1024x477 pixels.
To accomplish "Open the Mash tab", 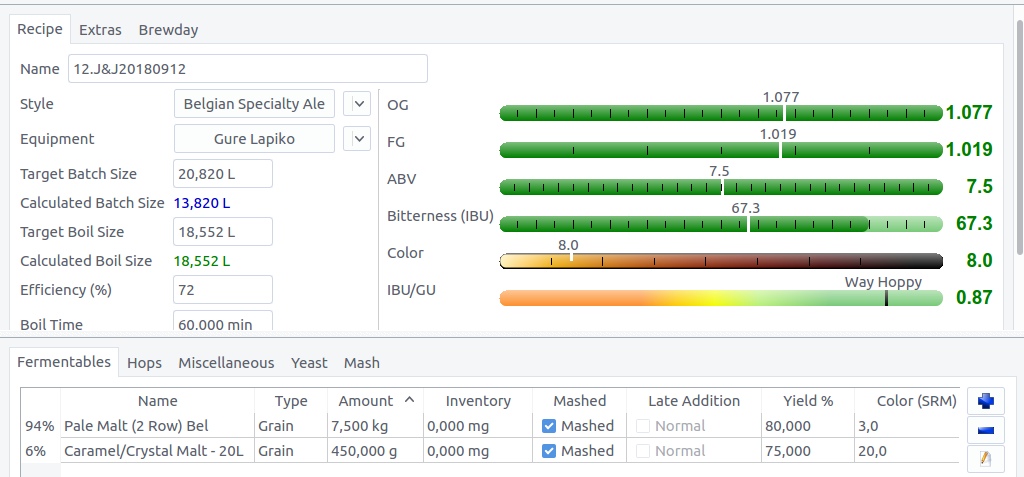I will [x=361, y=363].
